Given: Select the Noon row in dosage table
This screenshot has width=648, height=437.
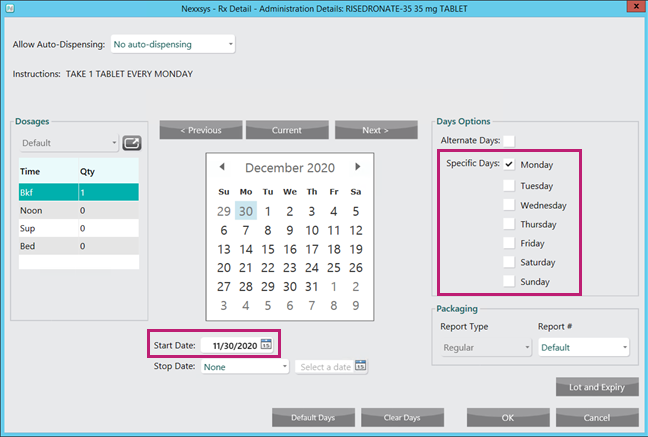Looking at the screenshot, I should [75, 211].
